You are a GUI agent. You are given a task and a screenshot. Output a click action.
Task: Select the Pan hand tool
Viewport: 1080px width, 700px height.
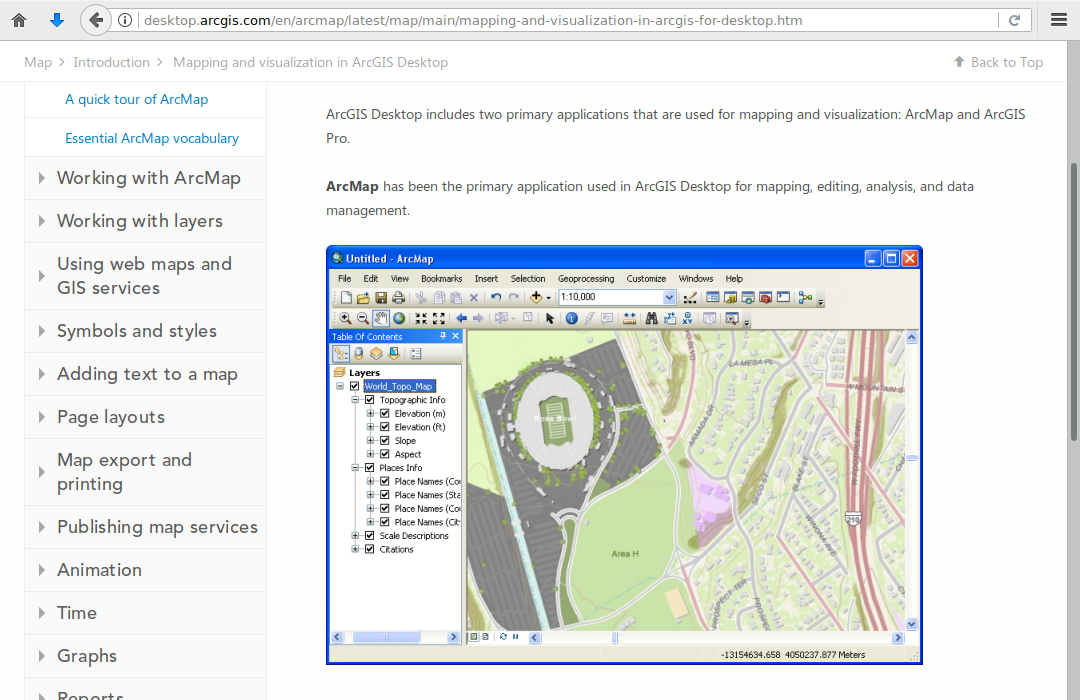click(381, 318)
